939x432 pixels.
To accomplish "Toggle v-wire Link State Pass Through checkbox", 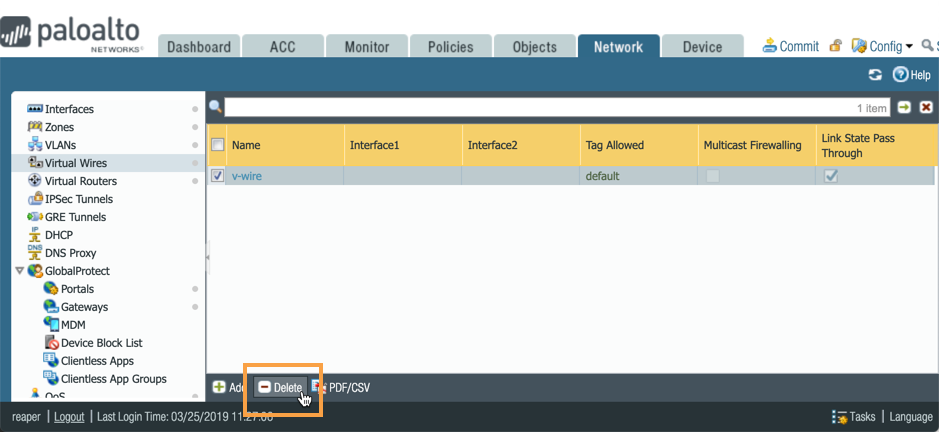I will click(831, 176).
